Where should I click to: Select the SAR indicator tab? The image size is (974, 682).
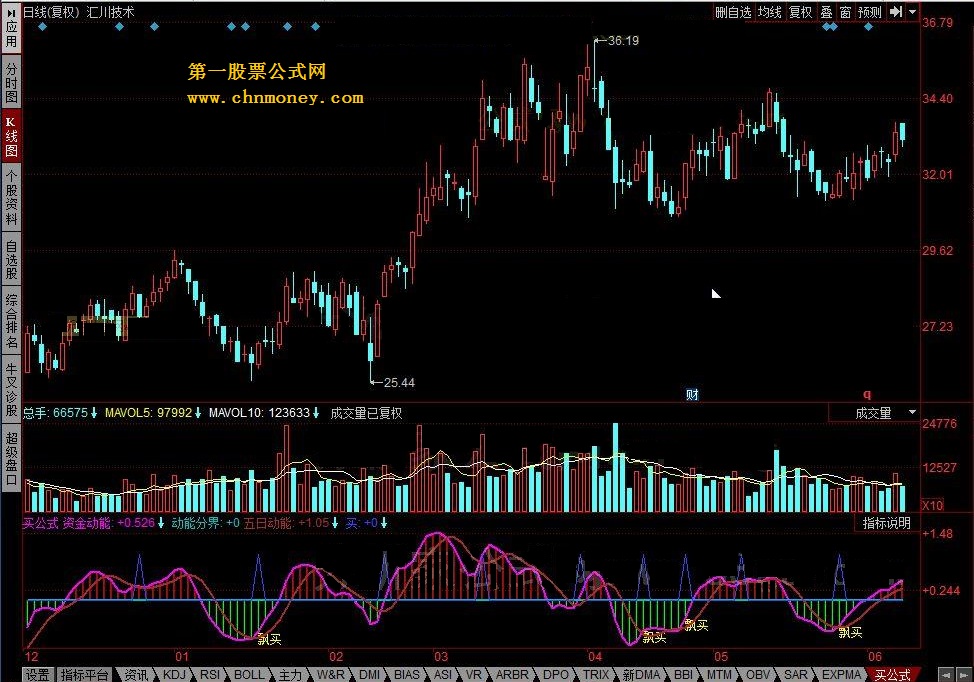point(796,675)
